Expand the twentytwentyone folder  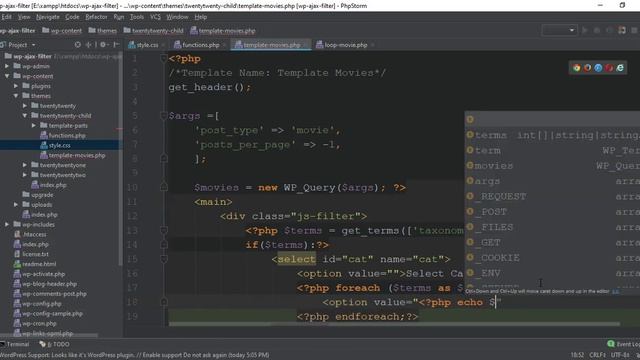(x=25, y=165)
